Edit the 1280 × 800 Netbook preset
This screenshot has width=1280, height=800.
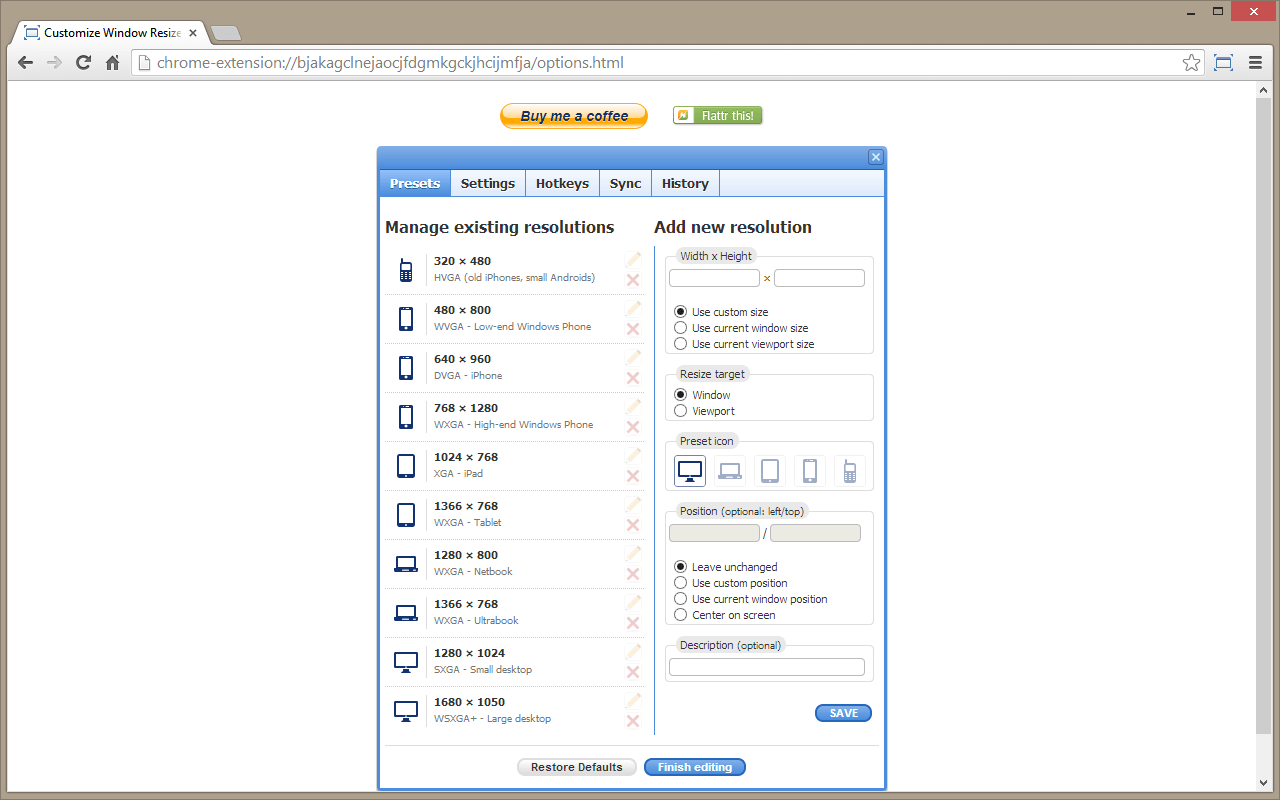[633, 552]
